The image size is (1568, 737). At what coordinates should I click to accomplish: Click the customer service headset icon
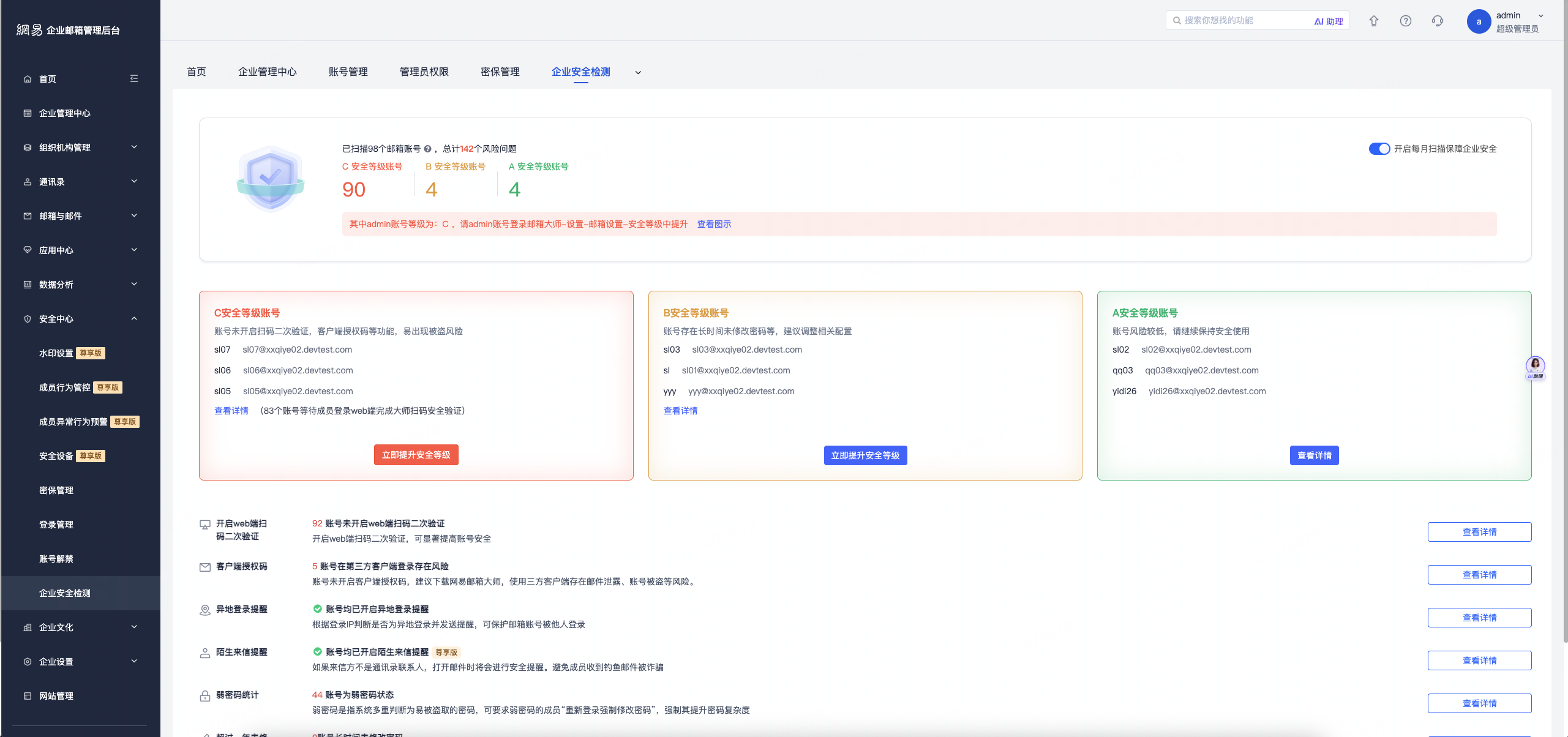[x=1437, y=21]
